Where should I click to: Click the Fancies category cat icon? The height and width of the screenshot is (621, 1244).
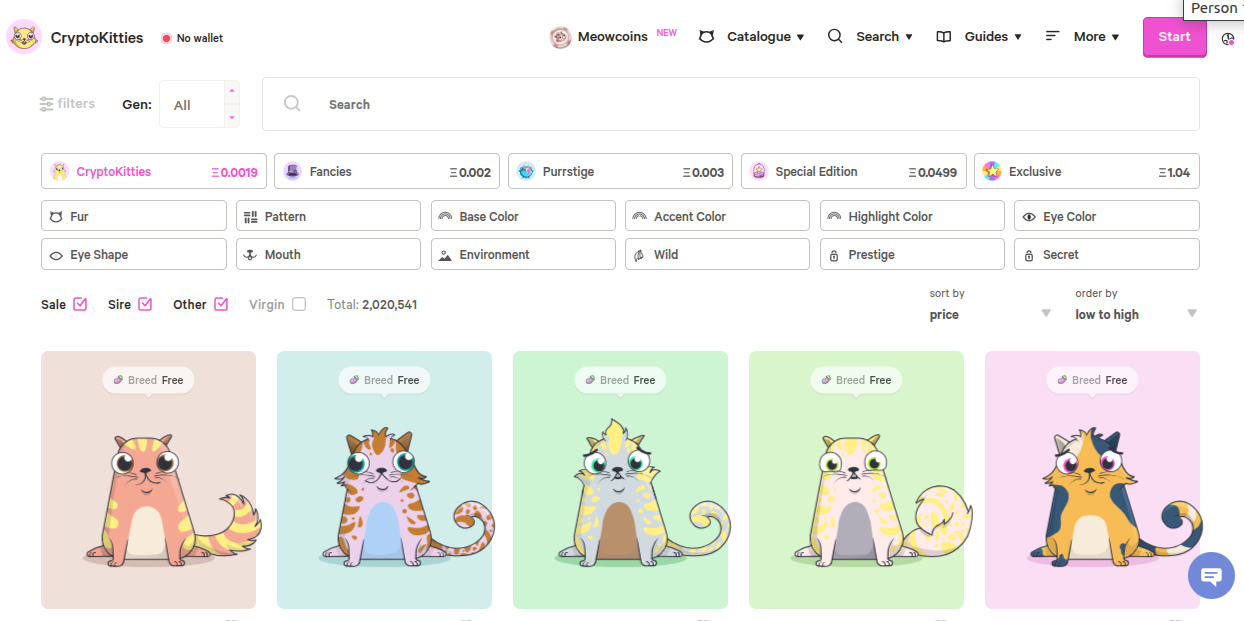tap(292, 171)
